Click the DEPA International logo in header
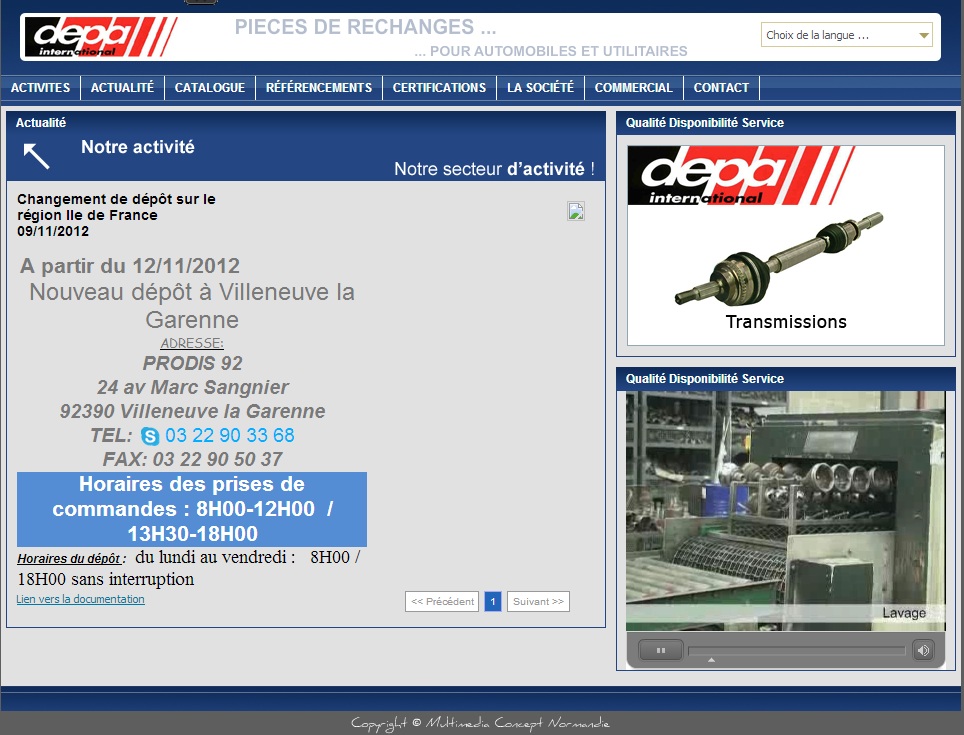The width and height of the screenshot is (964, 735). pyautogui.click(x=100, y=37)
